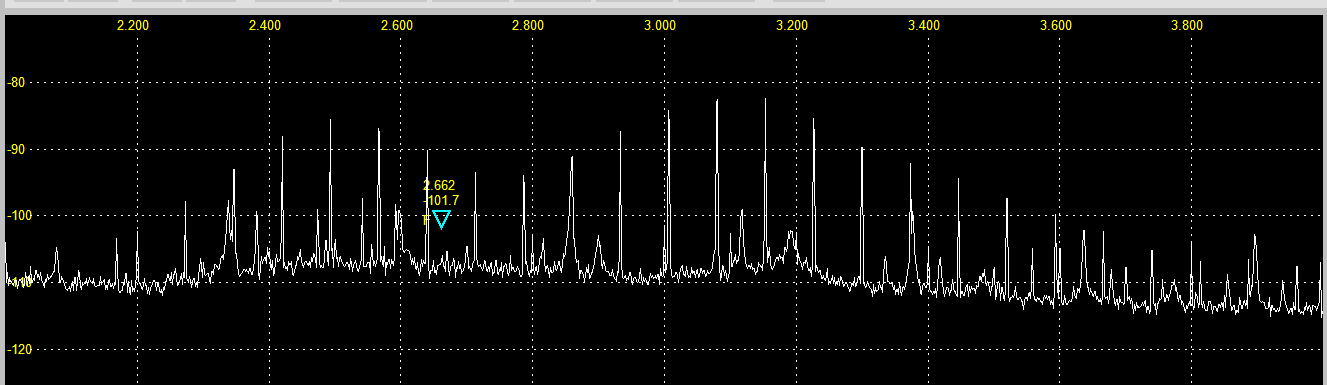The image size is (1327, 385).
Task: Click the 3.400 frequency axis label
Action: point(924,25)
